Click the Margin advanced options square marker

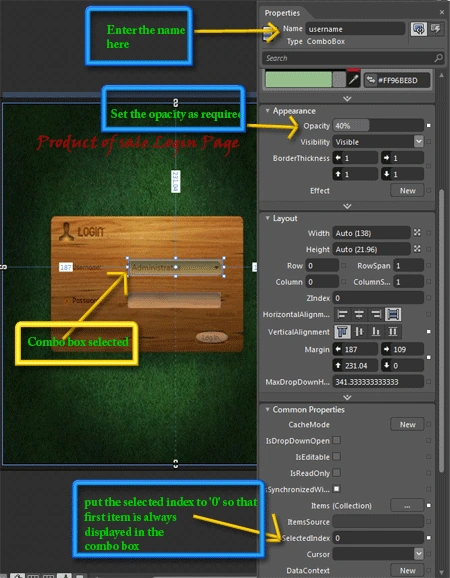[x=428, y=357]
